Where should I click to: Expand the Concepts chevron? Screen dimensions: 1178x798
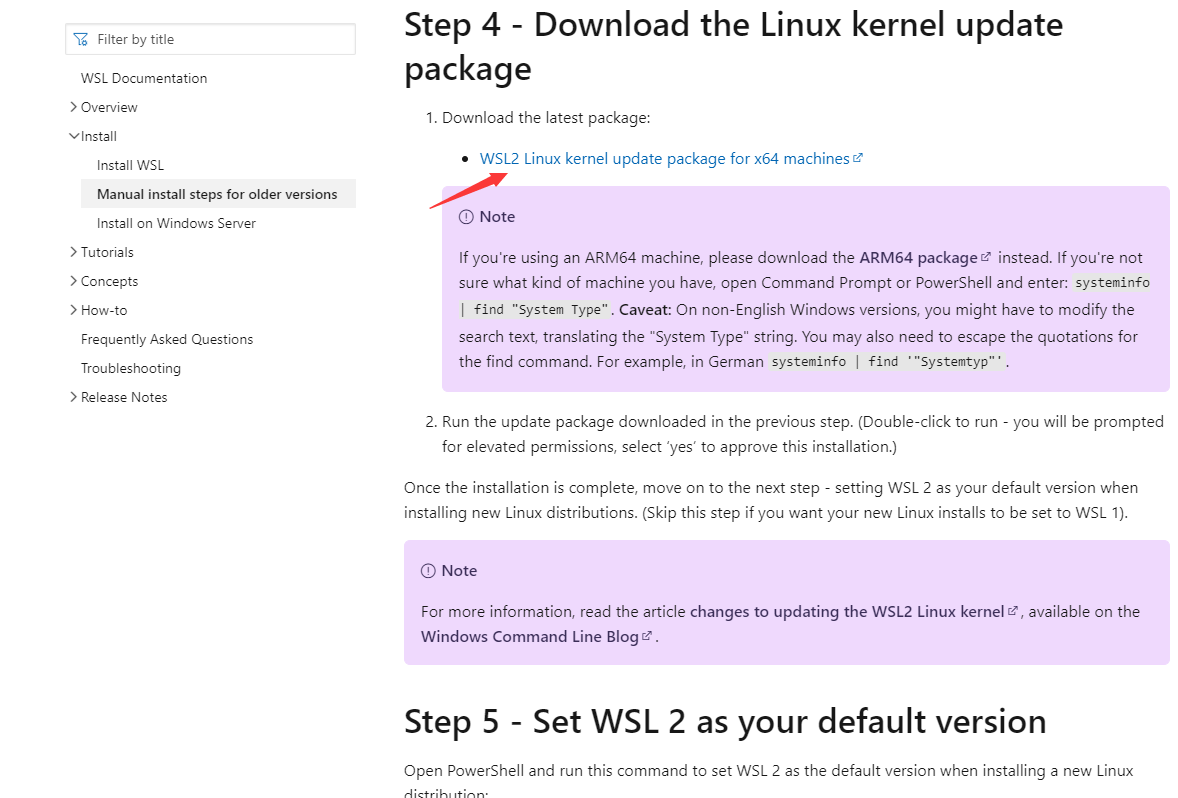(74, 281)
